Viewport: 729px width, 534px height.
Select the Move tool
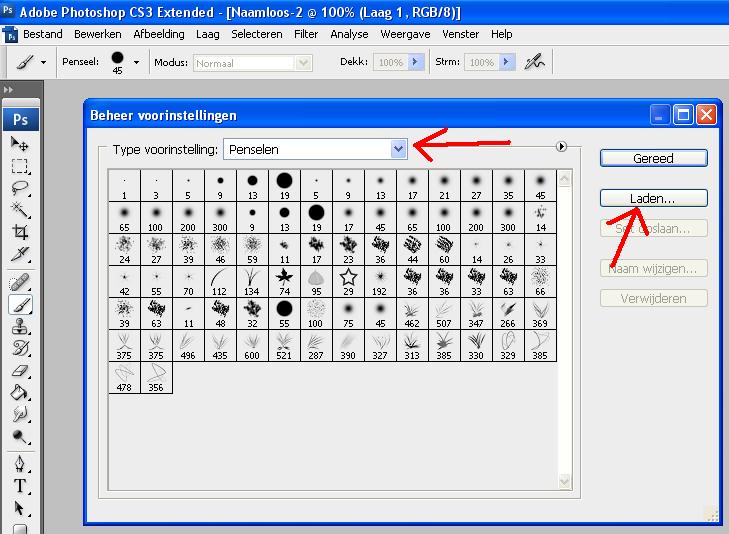coord(20,144)
